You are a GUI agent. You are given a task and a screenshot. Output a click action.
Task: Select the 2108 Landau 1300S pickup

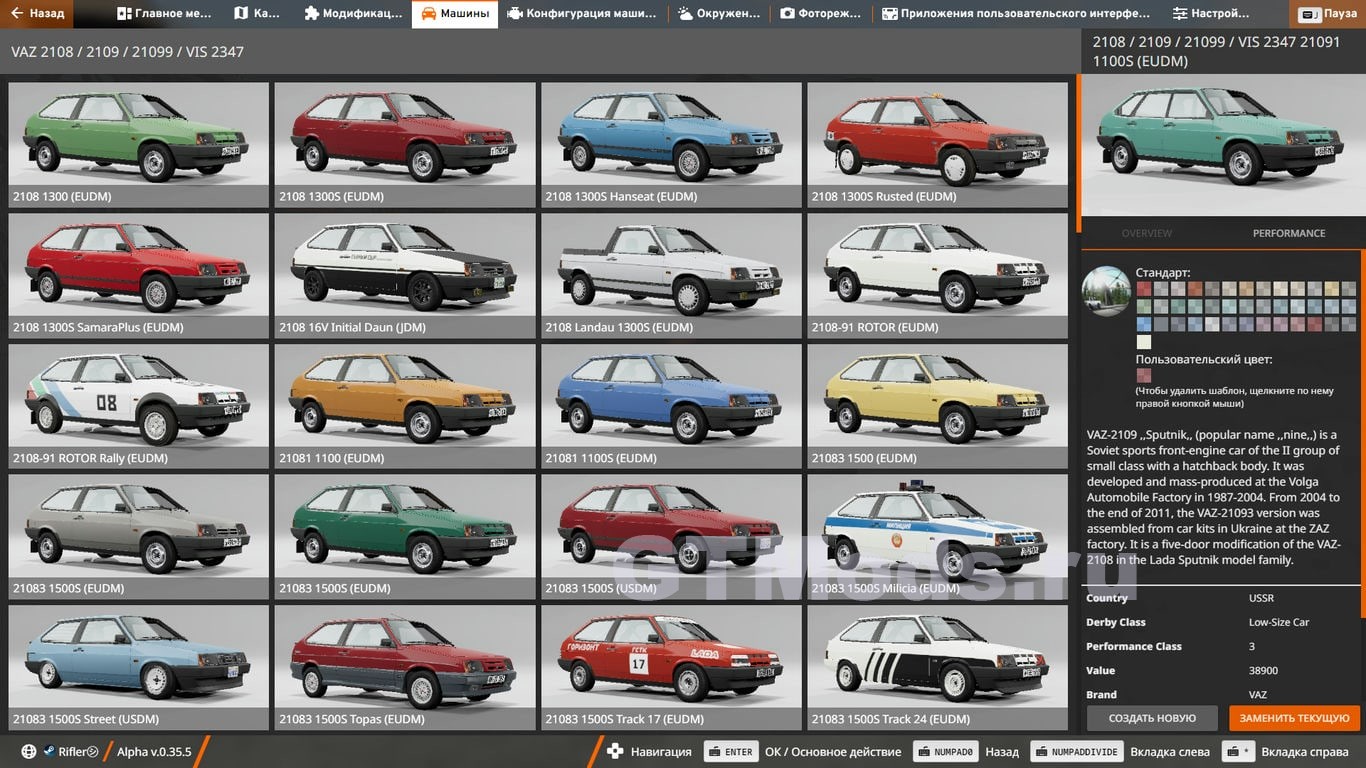coord(671,275)
